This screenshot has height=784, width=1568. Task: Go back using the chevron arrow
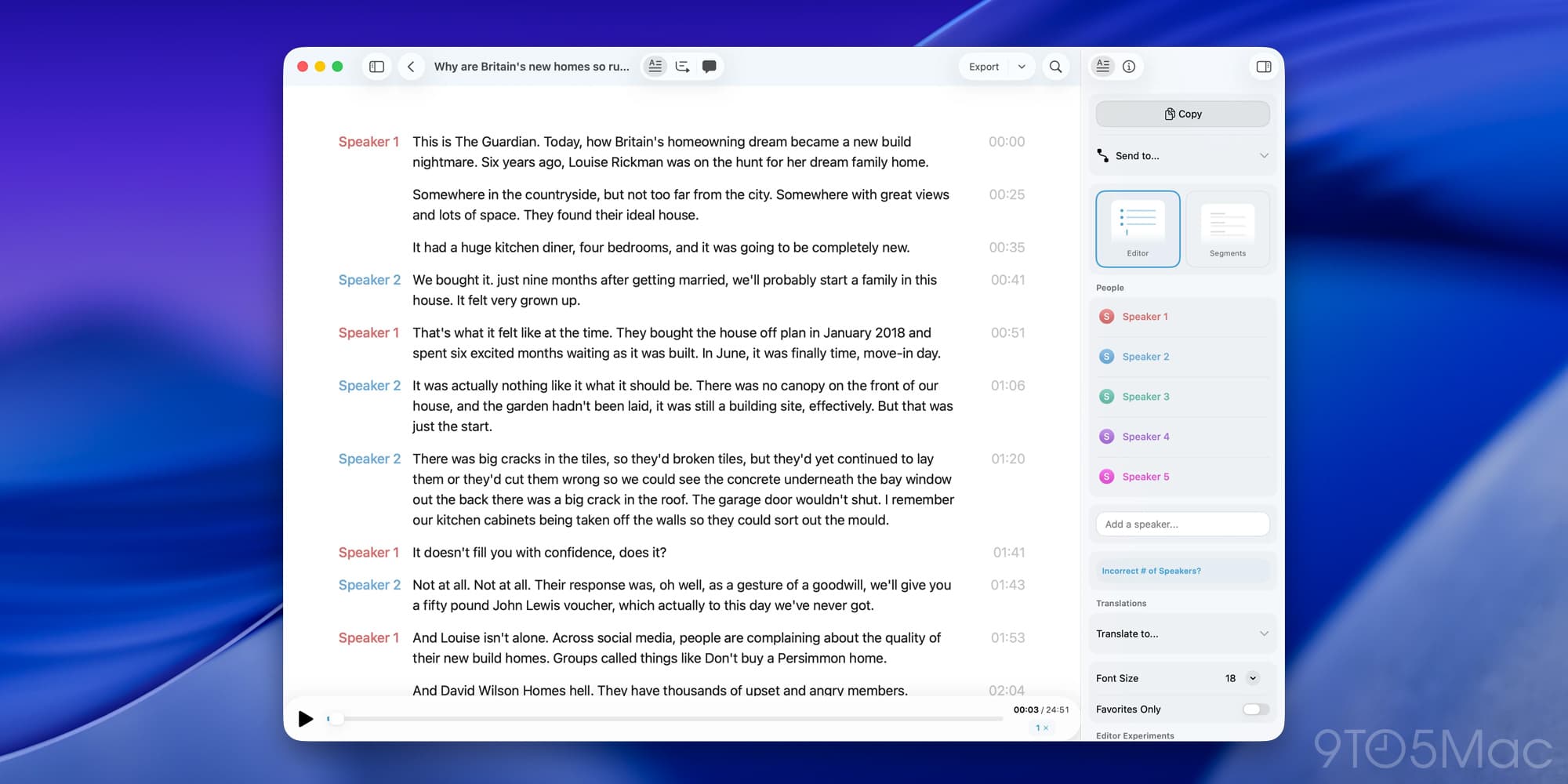(x=411, y=67)
